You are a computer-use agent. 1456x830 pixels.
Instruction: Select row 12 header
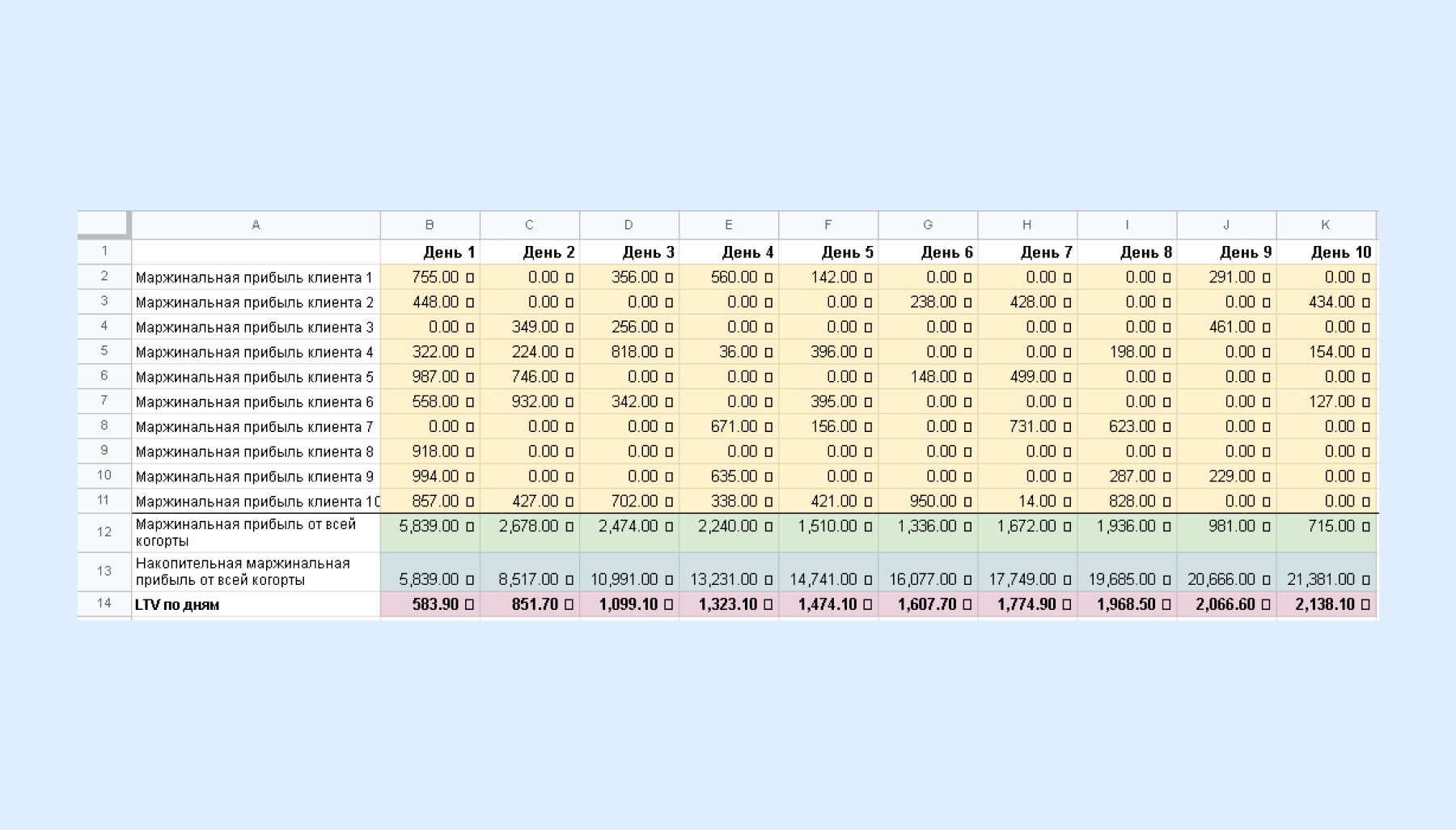coord(104,532)
